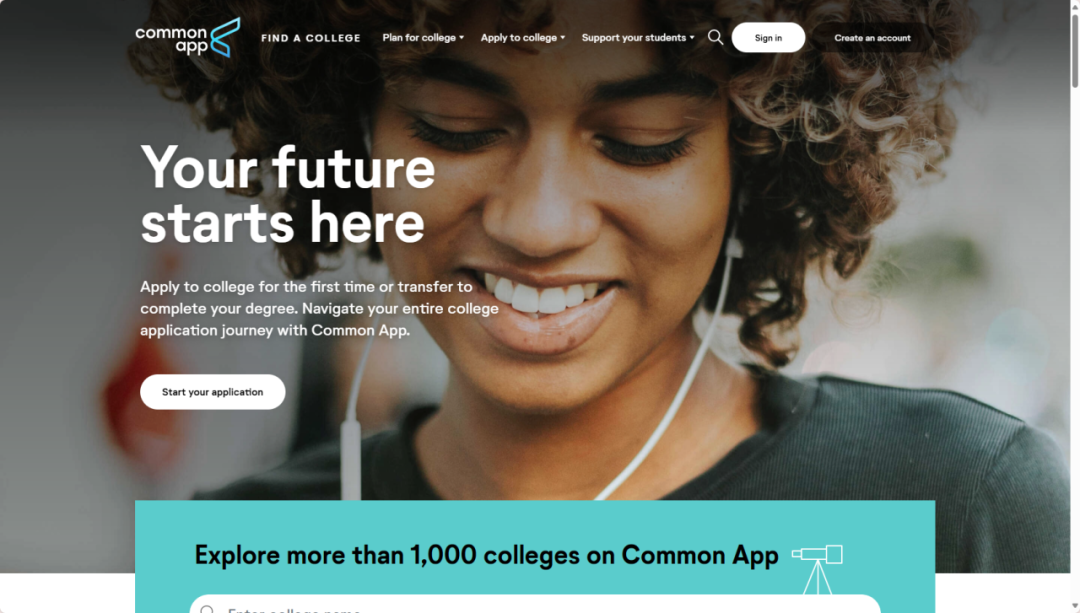Click the Common App logo
Screen dimensions: 1080x613
[187, 37]
